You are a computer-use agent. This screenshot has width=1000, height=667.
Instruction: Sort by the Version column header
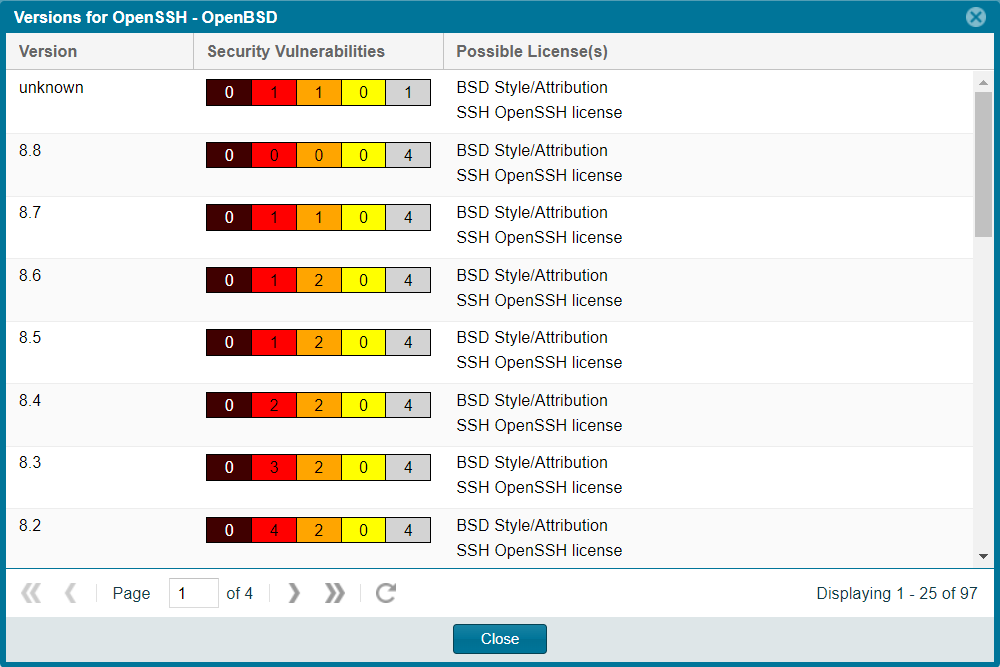point(99,51)
